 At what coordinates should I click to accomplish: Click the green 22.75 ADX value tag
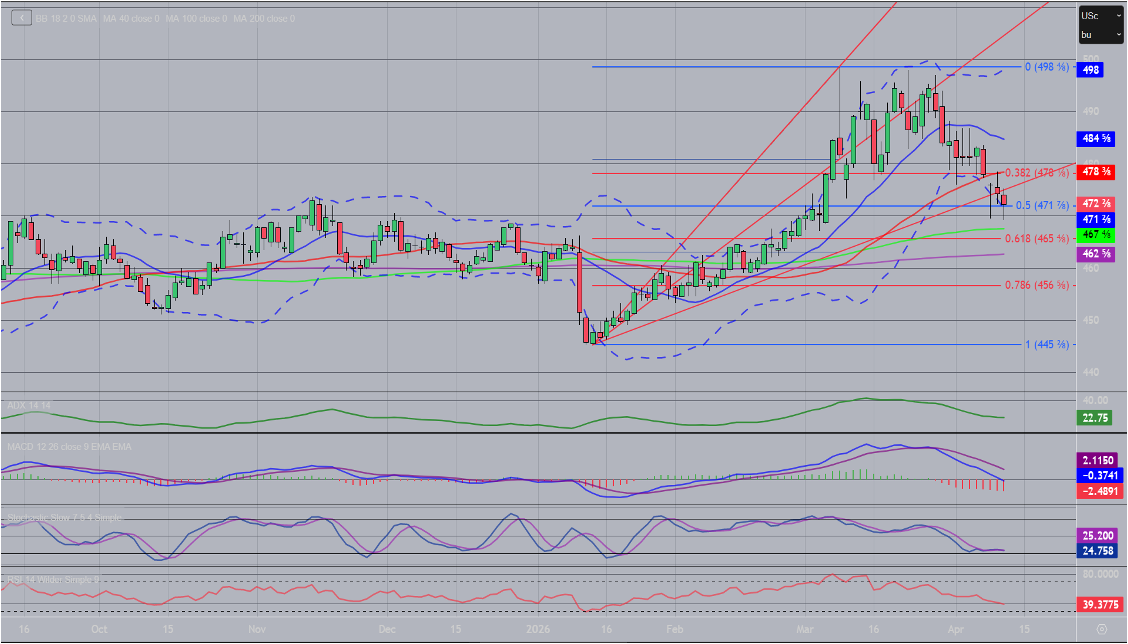click(x=1091, y=417)
